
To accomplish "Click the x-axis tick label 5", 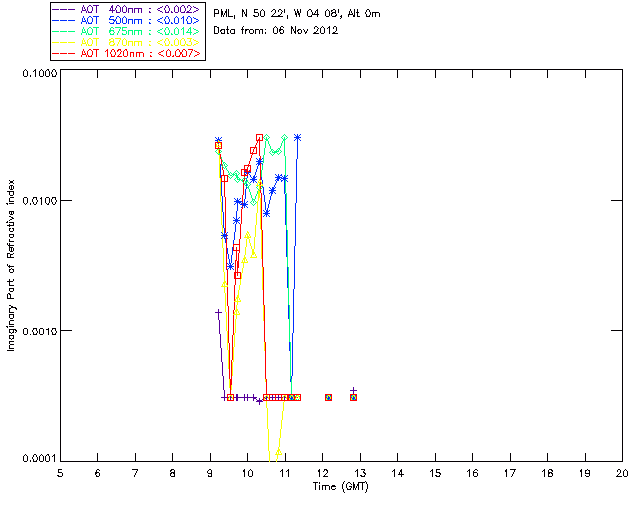I will [60, 471].
